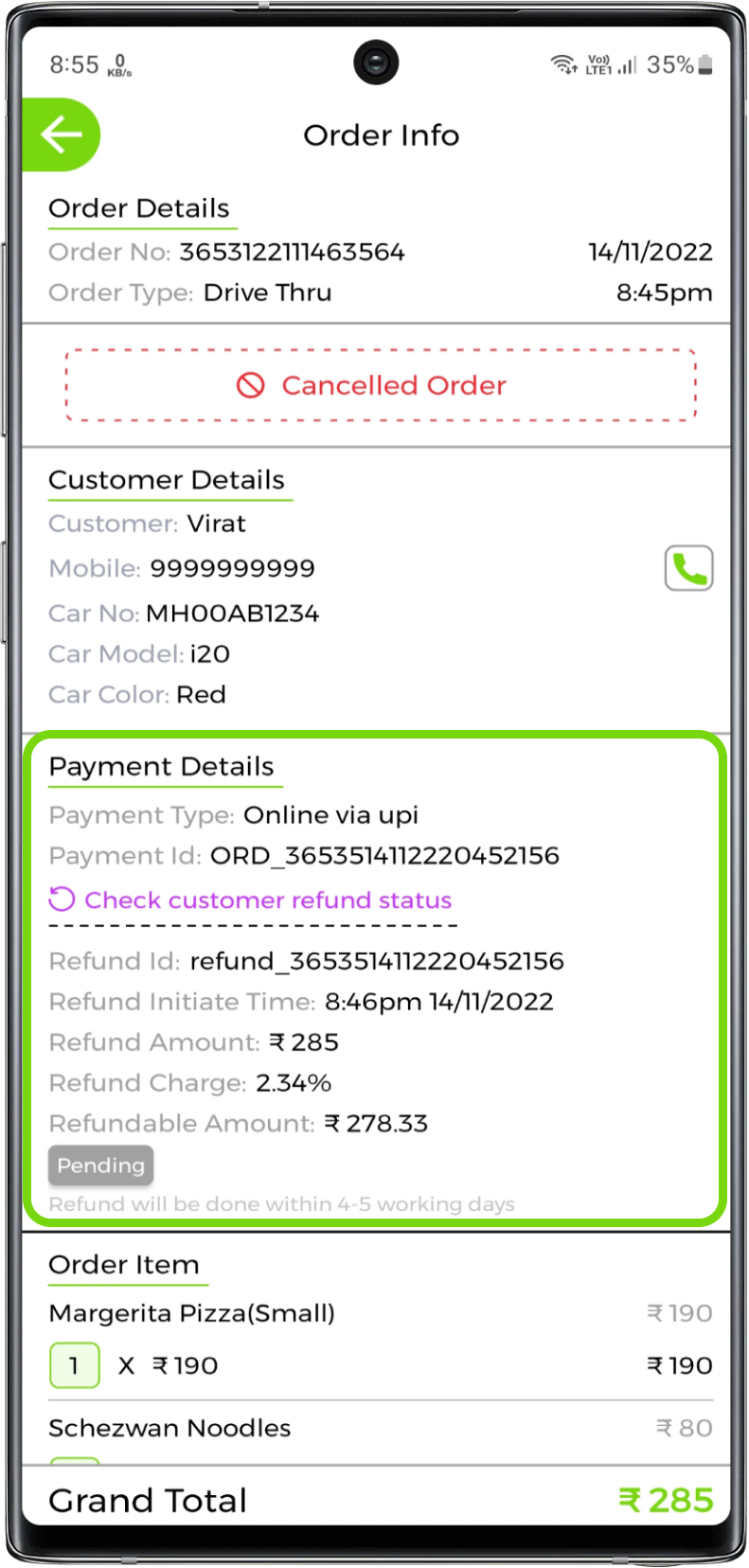
Task: Tap the Refundable Amount ₹278.33 value
Action: (376, 1124)
